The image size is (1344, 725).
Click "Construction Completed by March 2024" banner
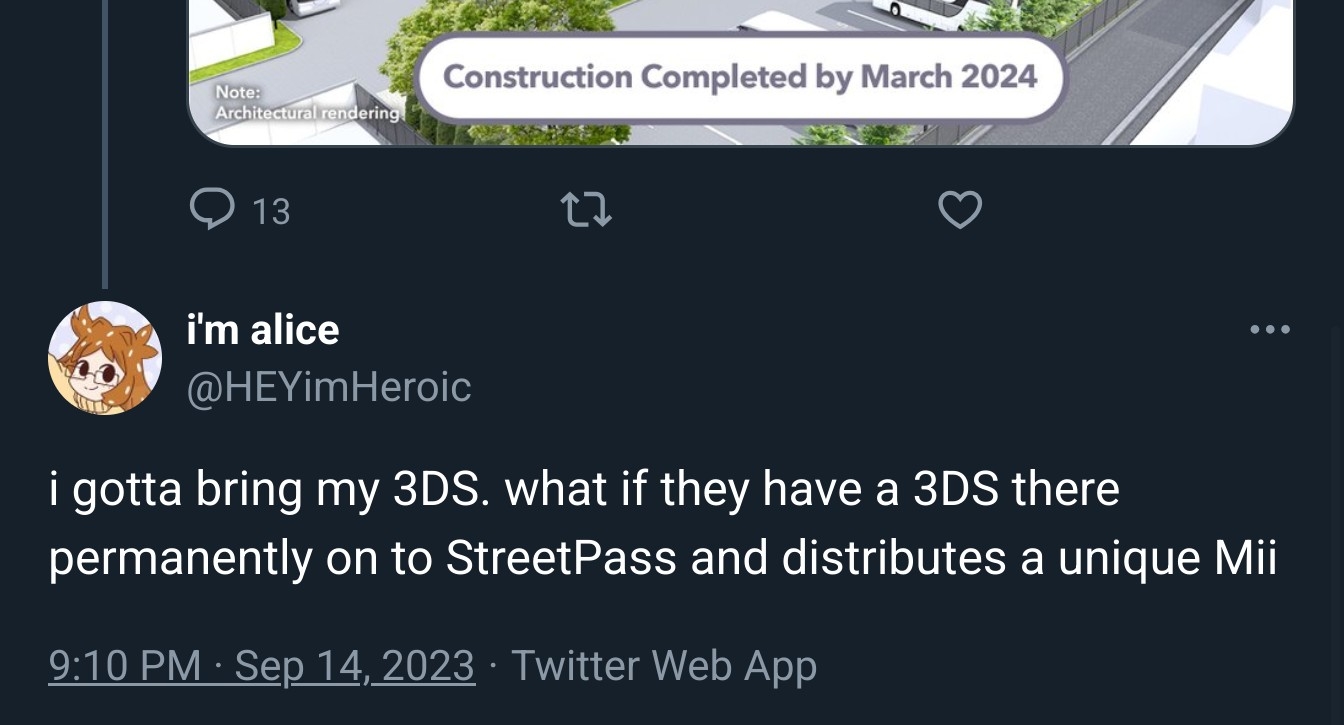[740, 77]
